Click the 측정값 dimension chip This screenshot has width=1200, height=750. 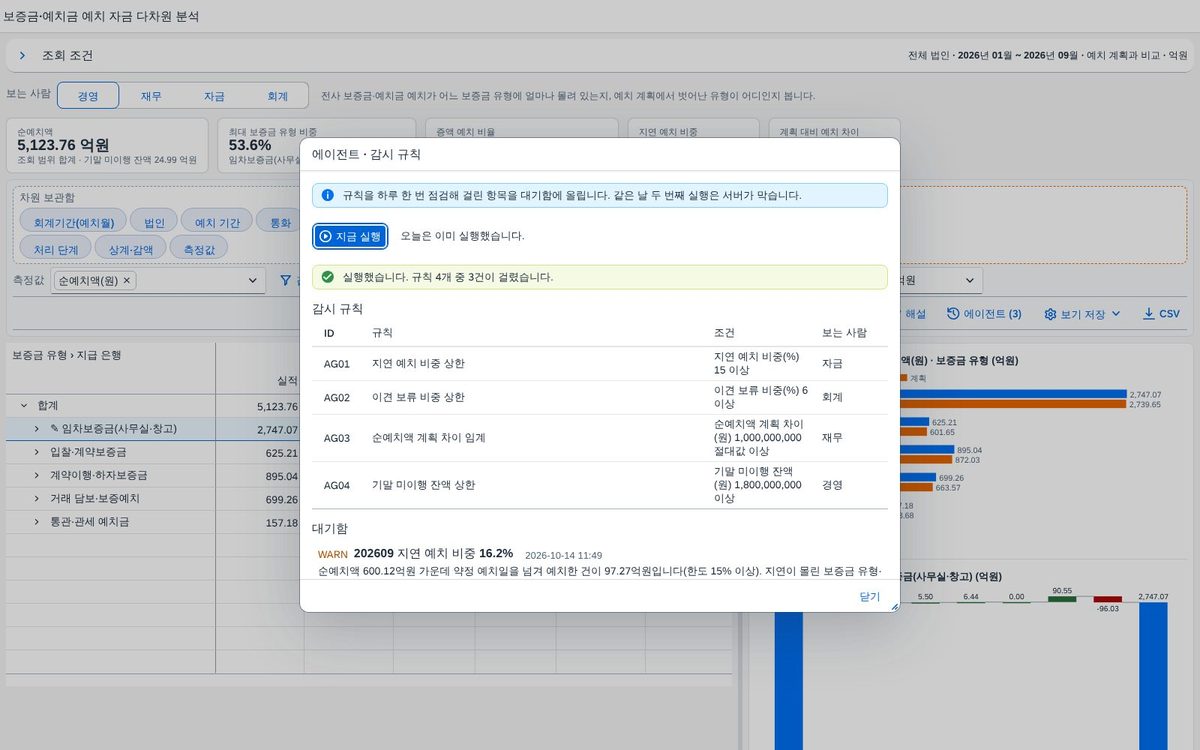(x=199, y=248)
